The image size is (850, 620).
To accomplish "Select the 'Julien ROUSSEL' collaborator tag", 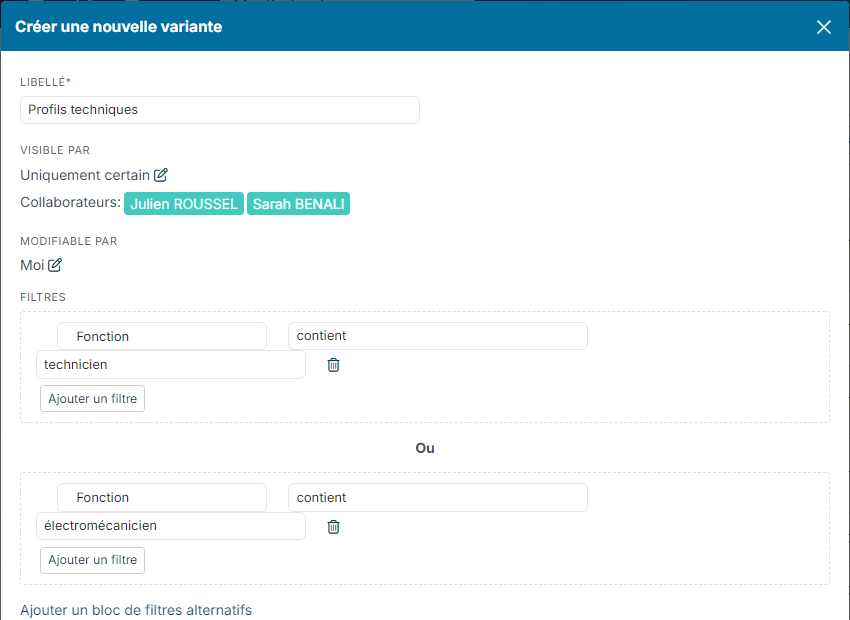I will [x=184, y=204].
